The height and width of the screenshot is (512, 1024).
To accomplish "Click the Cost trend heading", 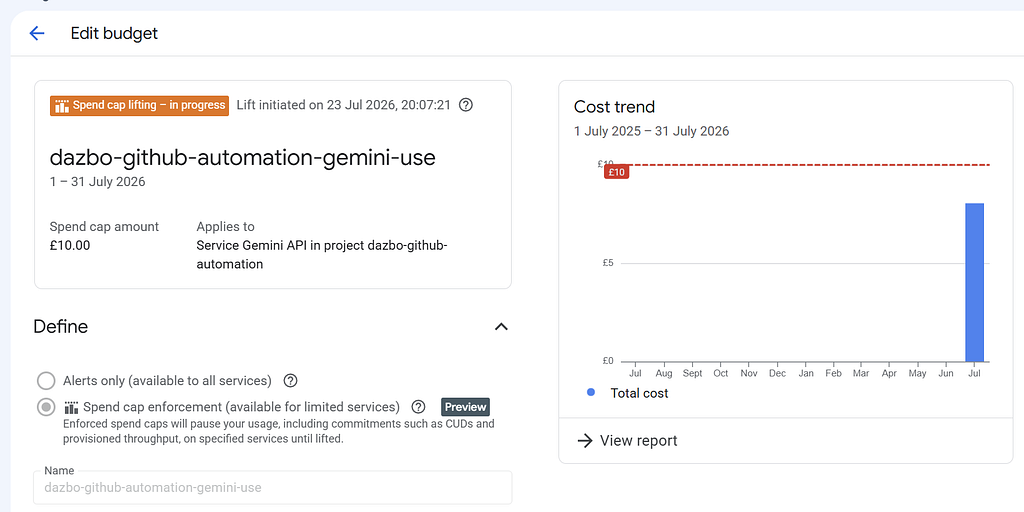I will (614, 106).
